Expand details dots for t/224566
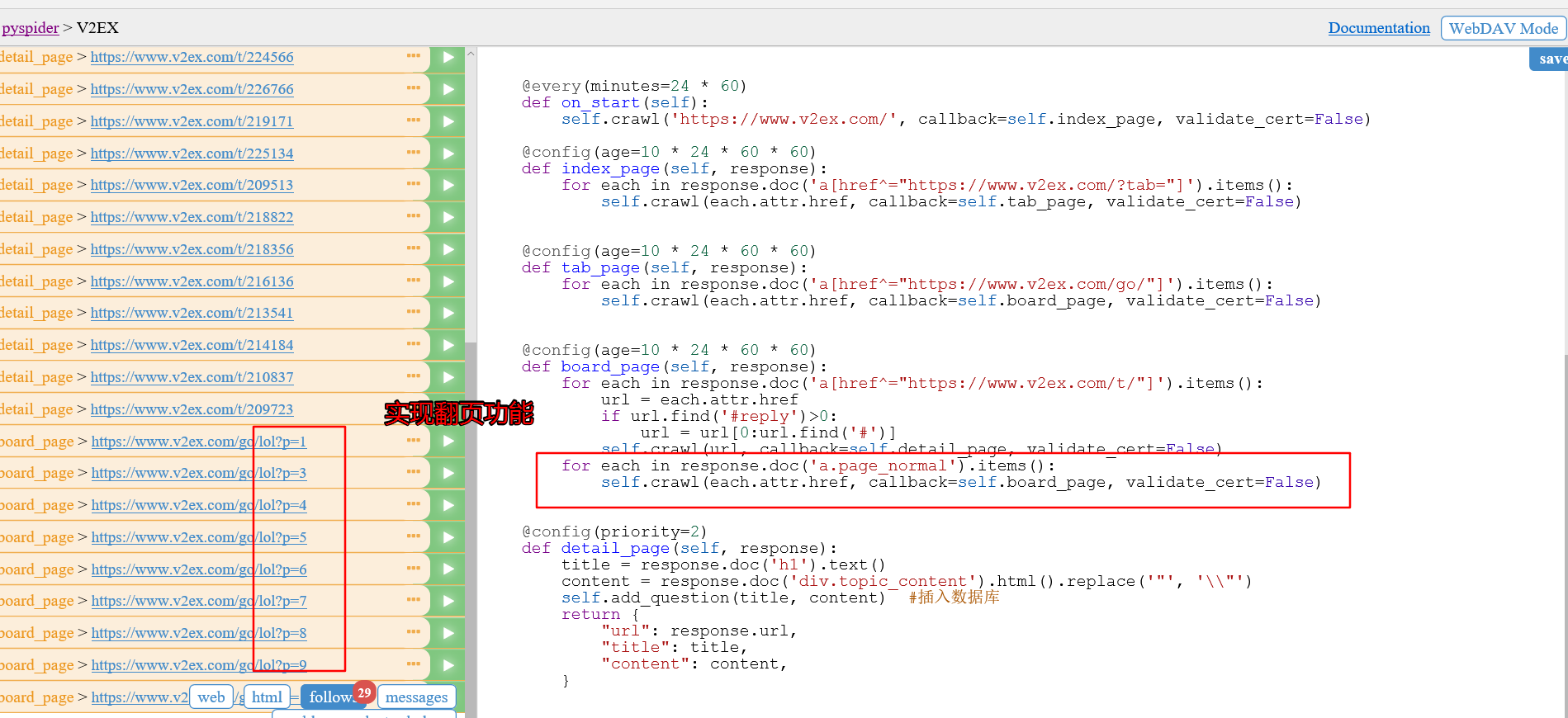 coord(414,55)
